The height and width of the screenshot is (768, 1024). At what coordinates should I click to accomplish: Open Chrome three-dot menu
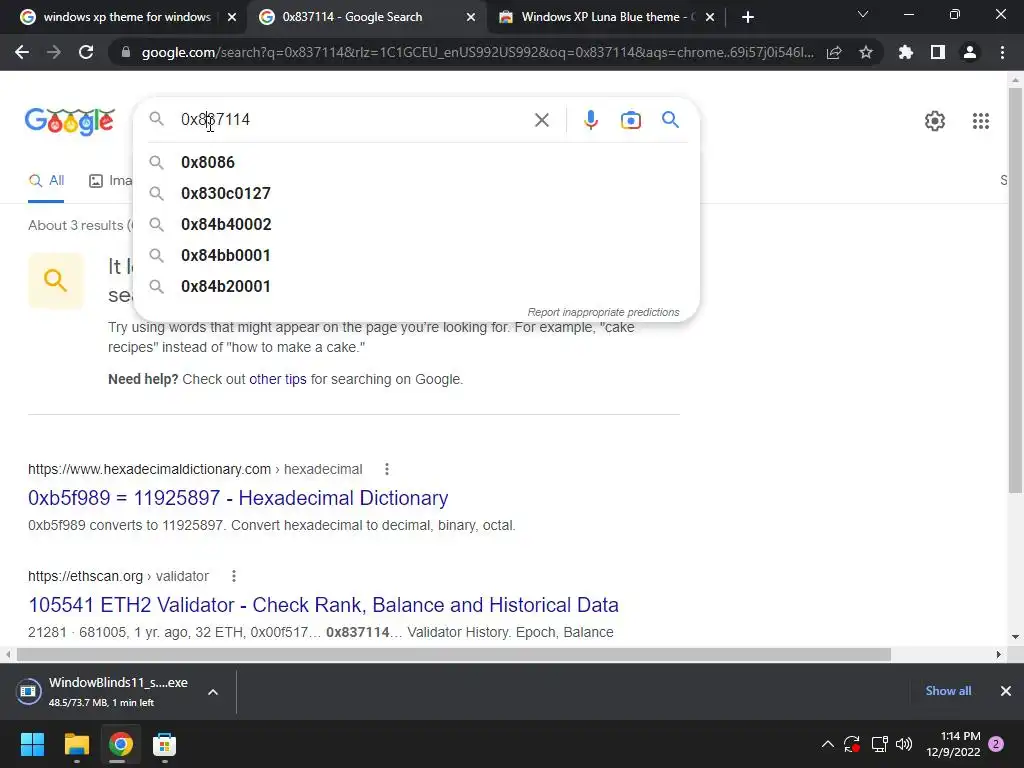[x=1002, y=52]
